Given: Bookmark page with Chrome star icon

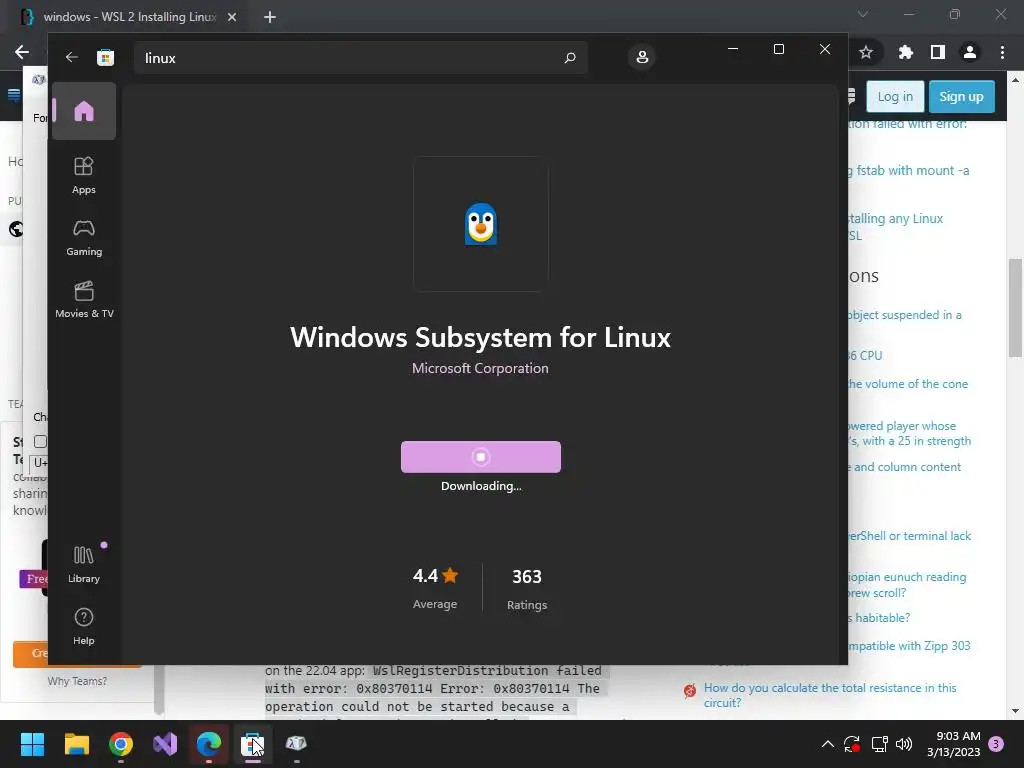Looking at the screenshot, I should 866,52.
